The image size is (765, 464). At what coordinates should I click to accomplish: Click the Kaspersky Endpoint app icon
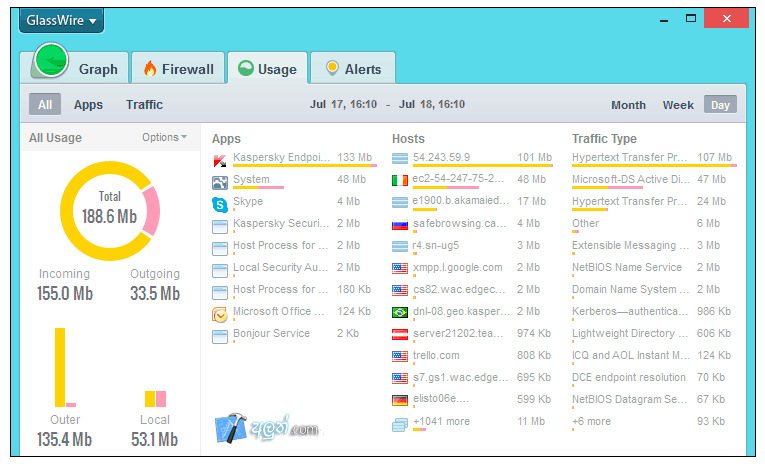tap(220, 160)
